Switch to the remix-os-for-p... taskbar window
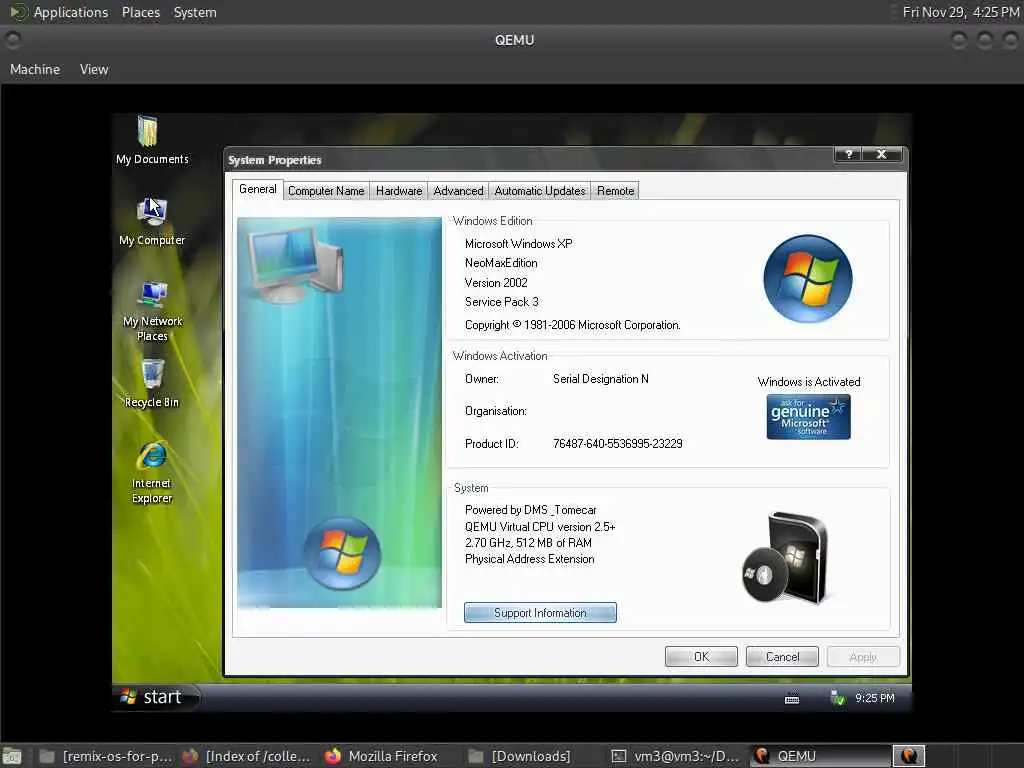Screen dimensions: 1024x768 (x=105, y=756)
